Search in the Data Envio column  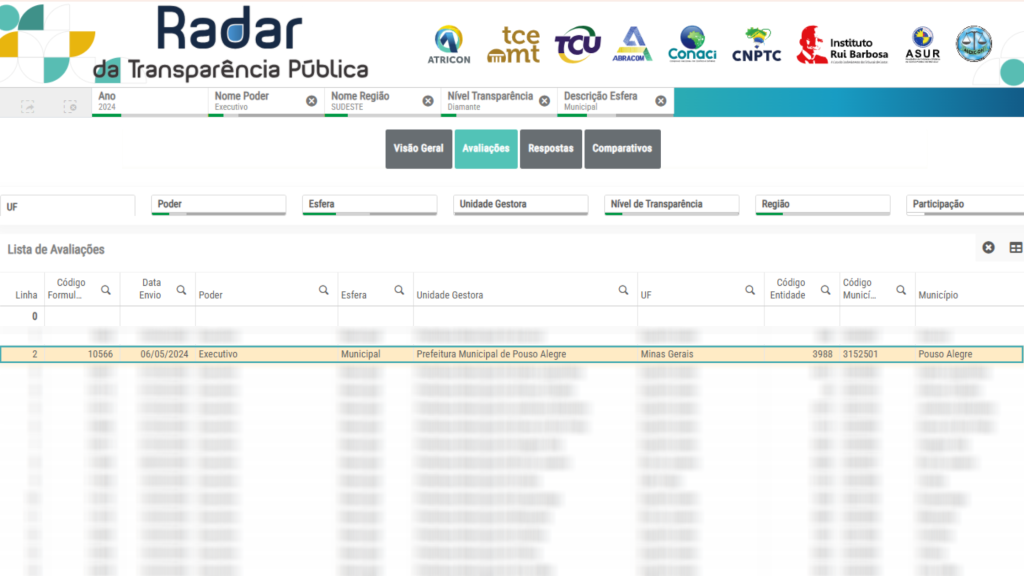(x=182, y=290)
